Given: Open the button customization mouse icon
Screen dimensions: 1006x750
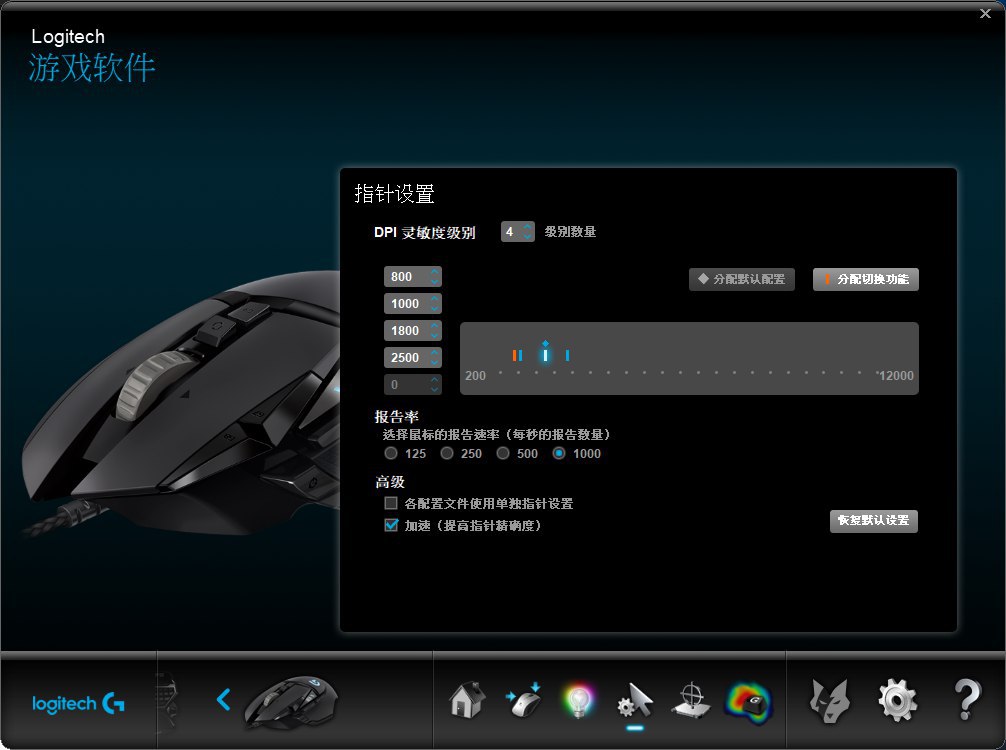Looking at the screenshot, I should tap(524, 700).
